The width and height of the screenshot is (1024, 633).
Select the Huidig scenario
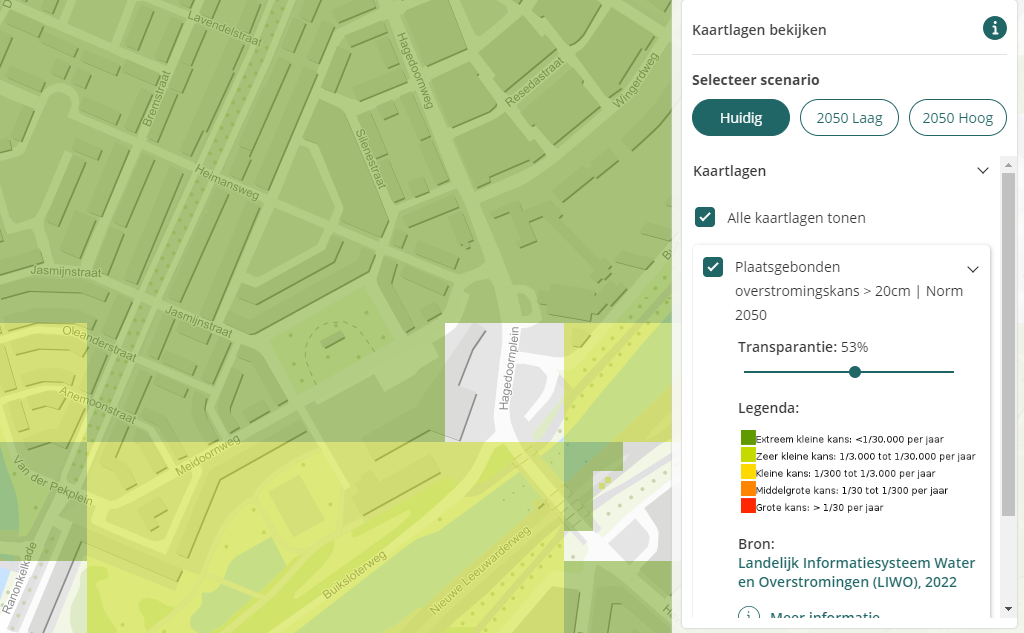tap(741, 118)
